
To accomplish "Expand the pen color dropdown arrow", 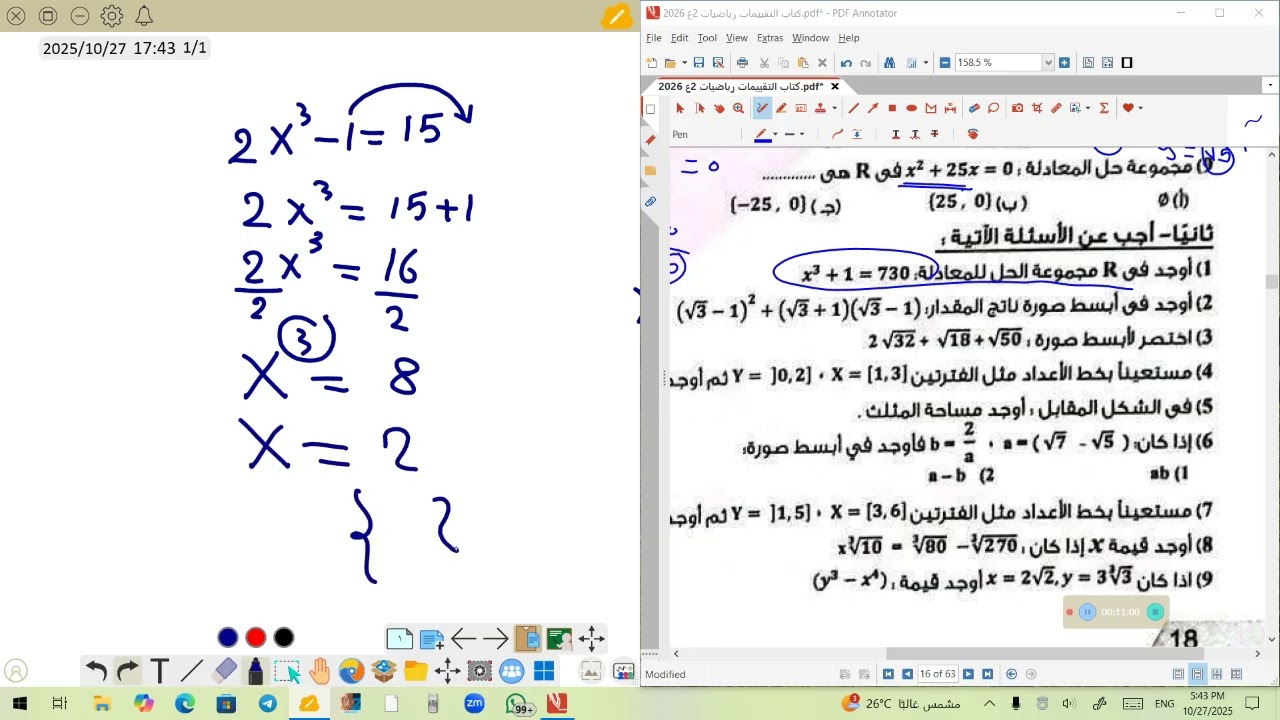I will click(x=775, y=134).
